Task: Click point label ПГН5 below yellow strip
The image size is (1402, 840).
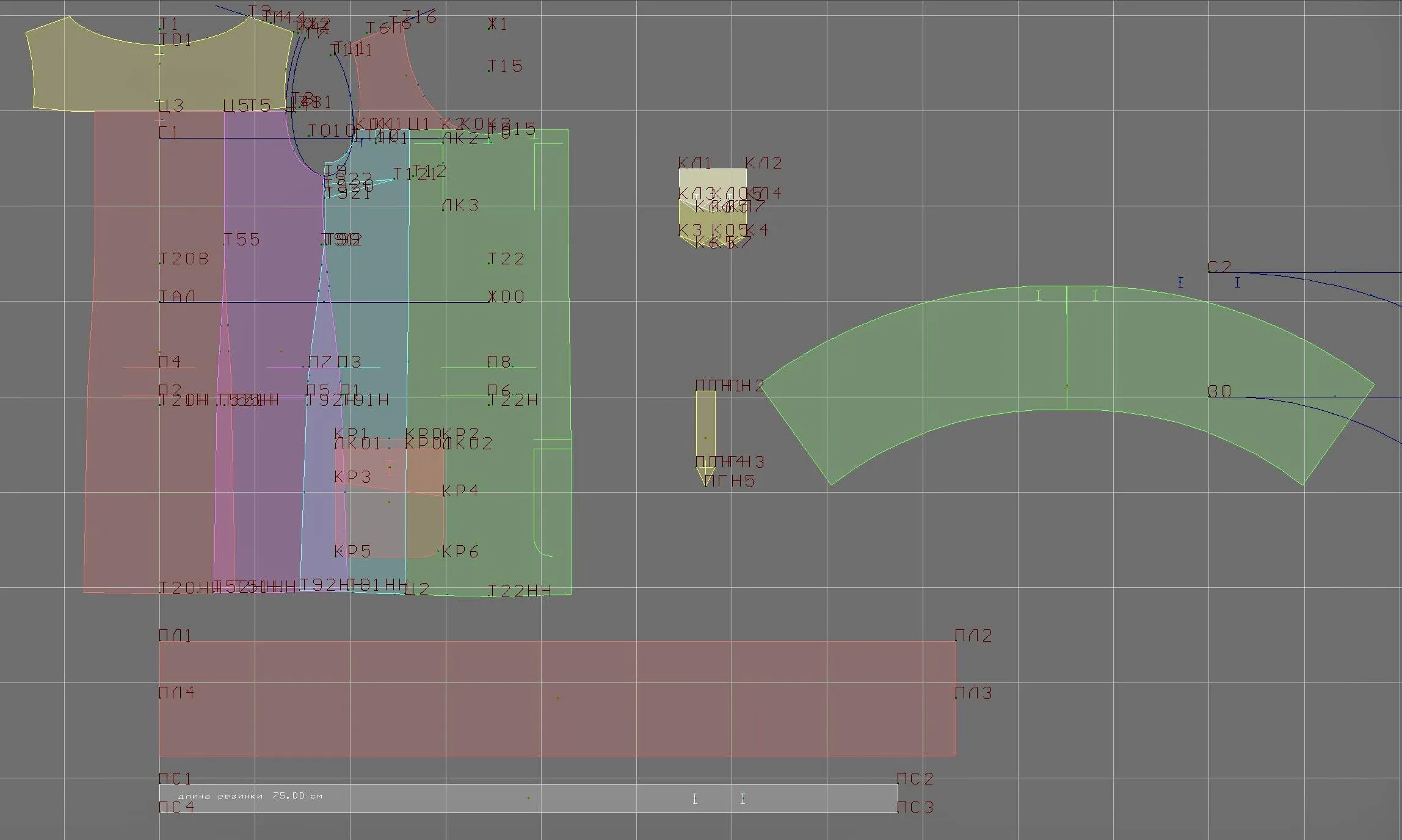Action: (x=730, y=481)
